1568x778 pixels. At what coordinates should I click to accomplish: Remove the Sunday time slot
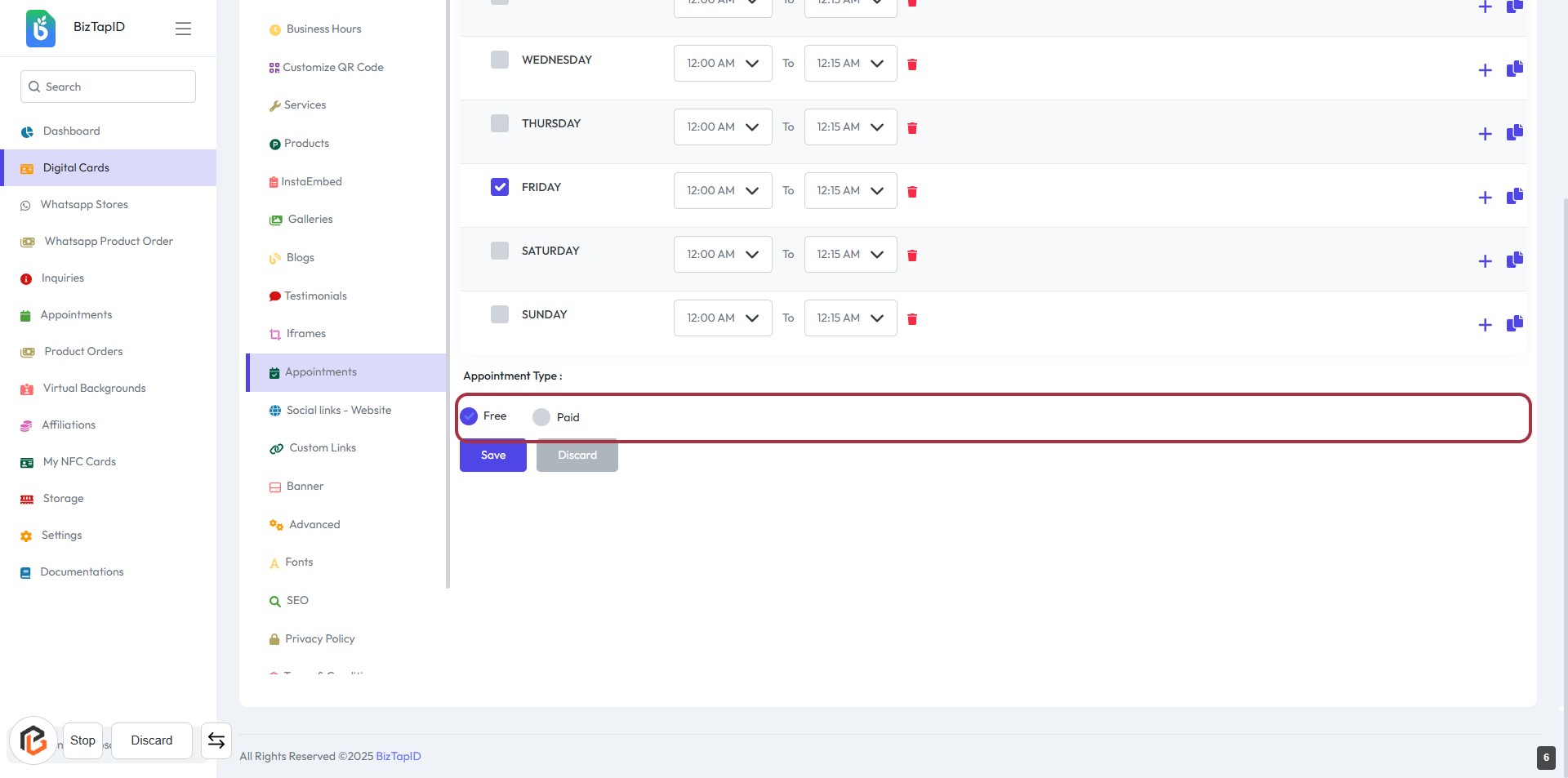912,319
